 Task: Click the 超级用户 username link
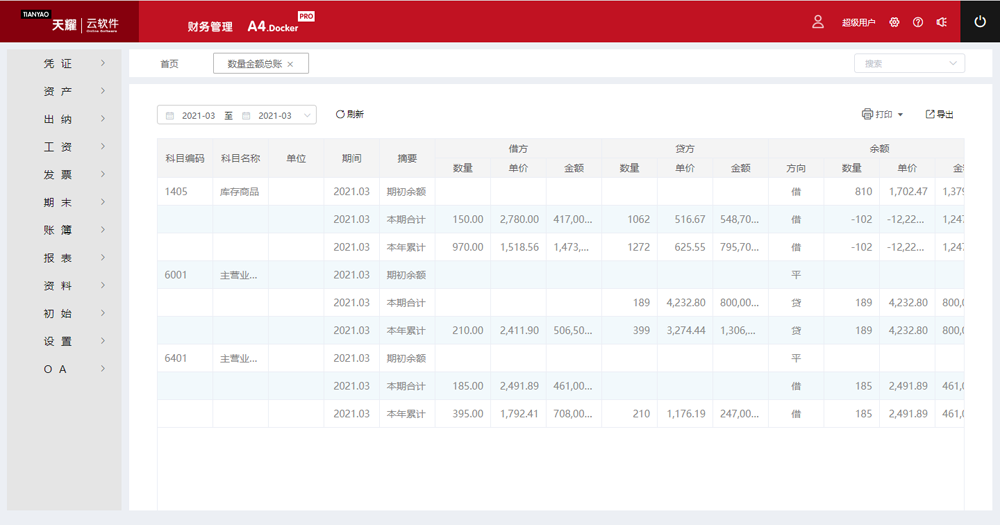pyautogui.click(x=858, y=22)
